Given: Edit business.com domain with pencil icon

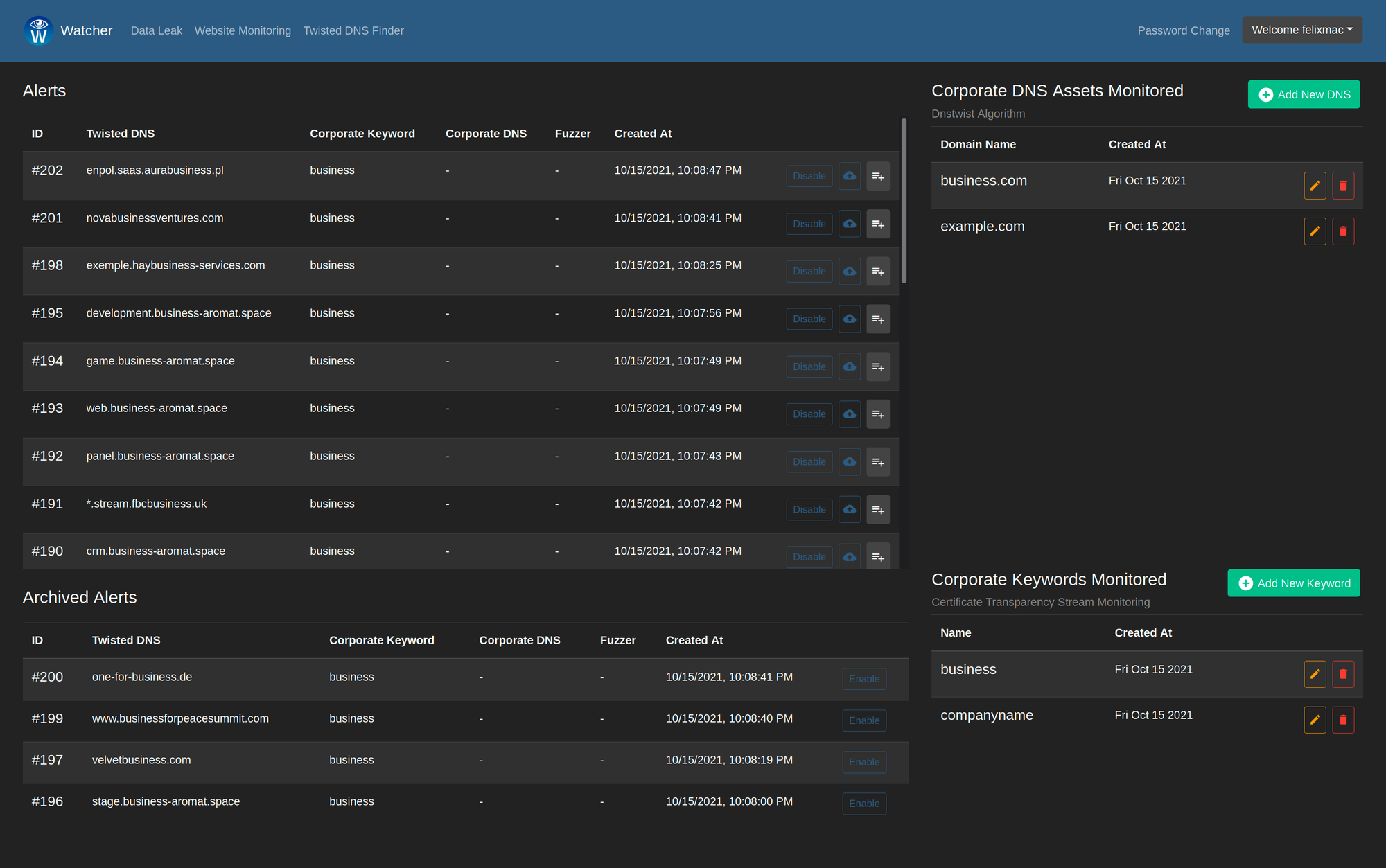Looking at the screenshot, I should pyautogui.click(x=1315, y=186).
